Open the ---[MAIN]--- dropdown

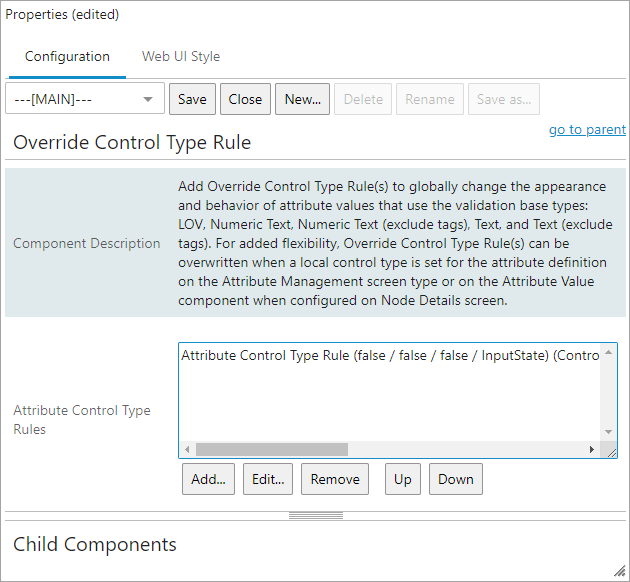(x=85, y=99)
